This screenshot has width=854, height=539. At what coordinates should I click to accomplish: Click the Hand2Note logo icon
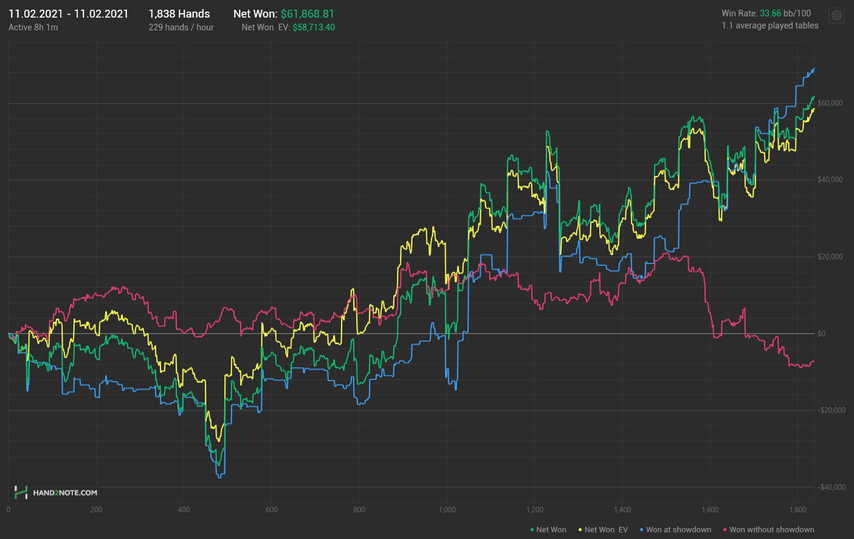(x=21, y=493)
